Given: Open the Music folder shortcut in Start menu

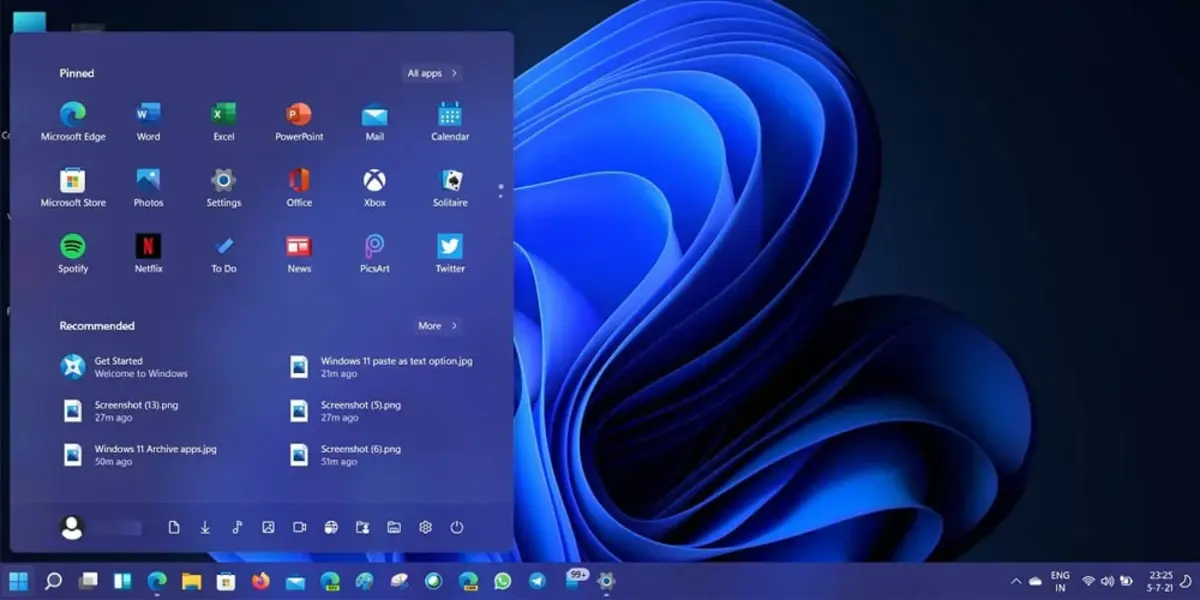Looking at the screenshot, I should coord(237,527).
